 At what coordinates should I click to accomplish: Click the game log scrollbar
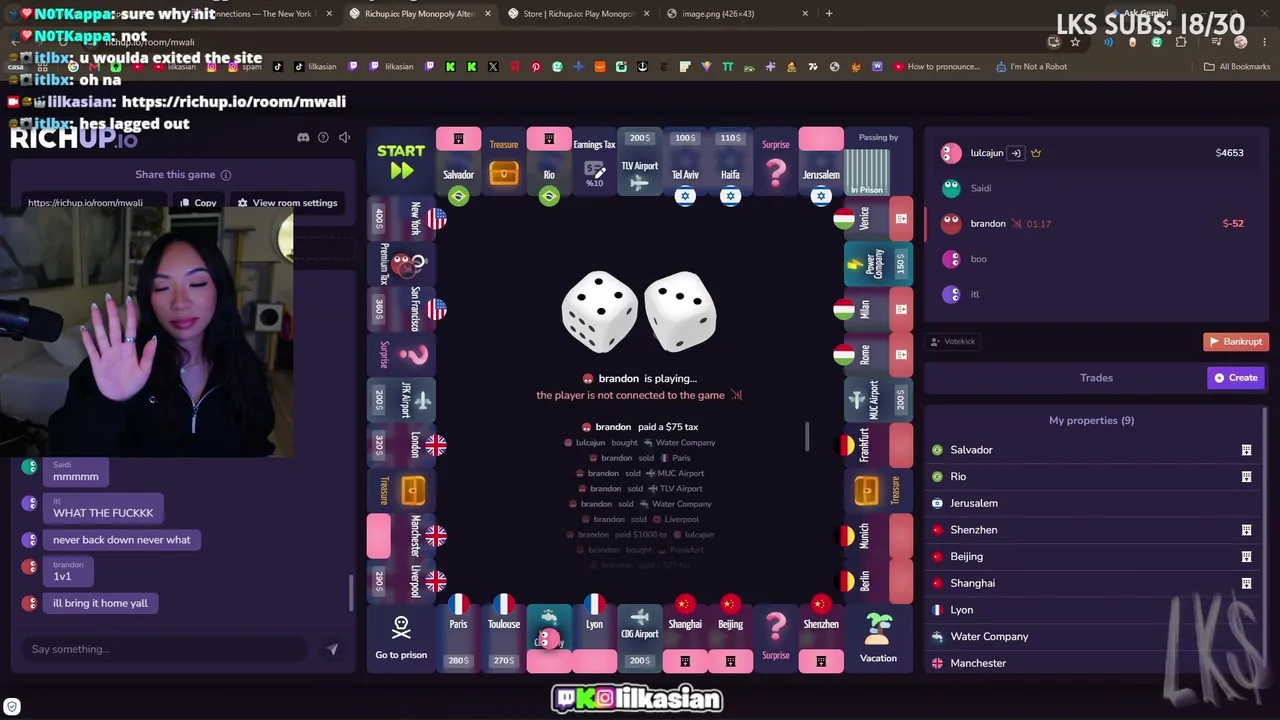click(x=806, y=436)
